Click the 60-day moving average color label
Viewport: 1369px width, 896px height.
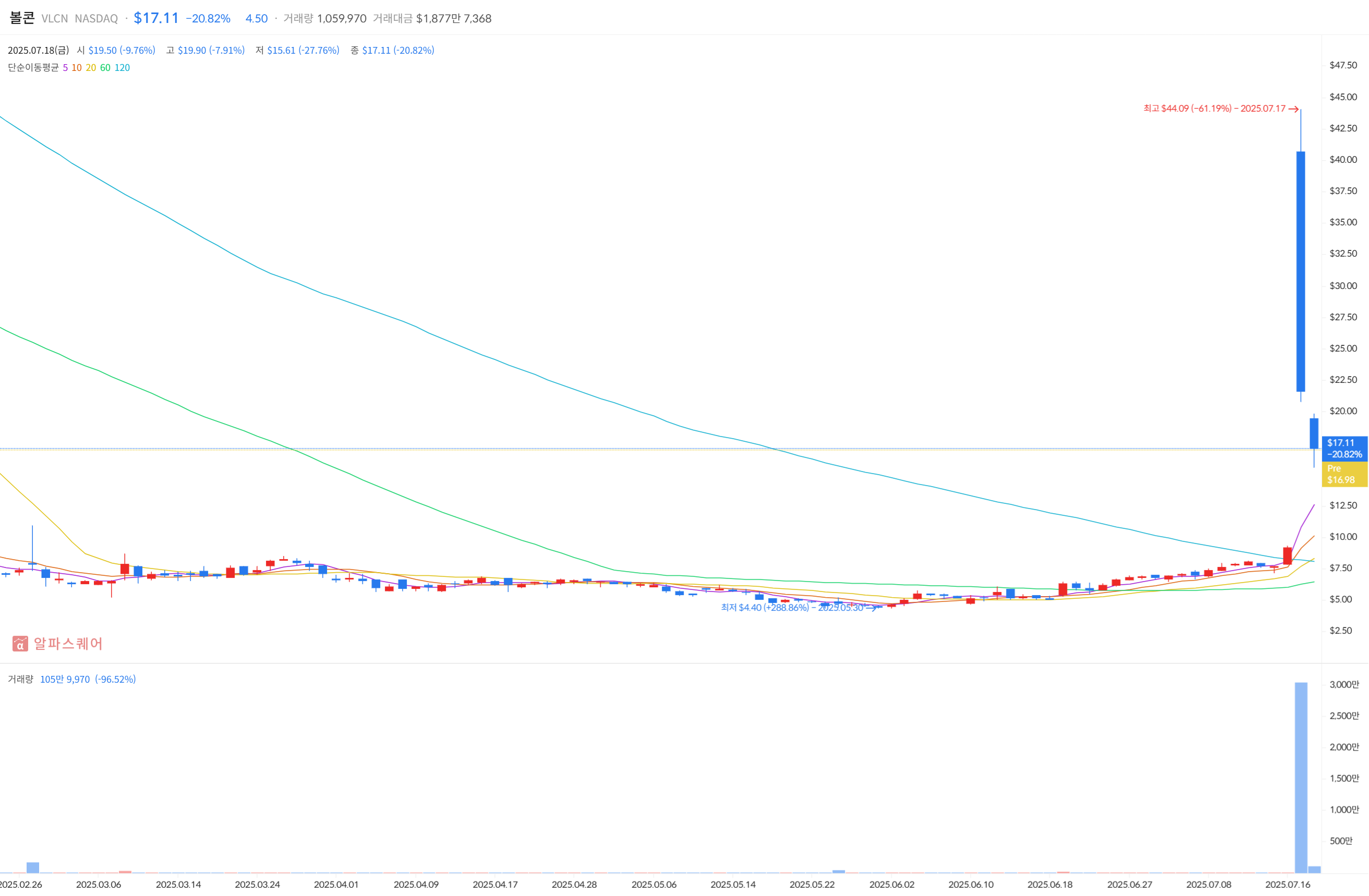pos(105,68)
